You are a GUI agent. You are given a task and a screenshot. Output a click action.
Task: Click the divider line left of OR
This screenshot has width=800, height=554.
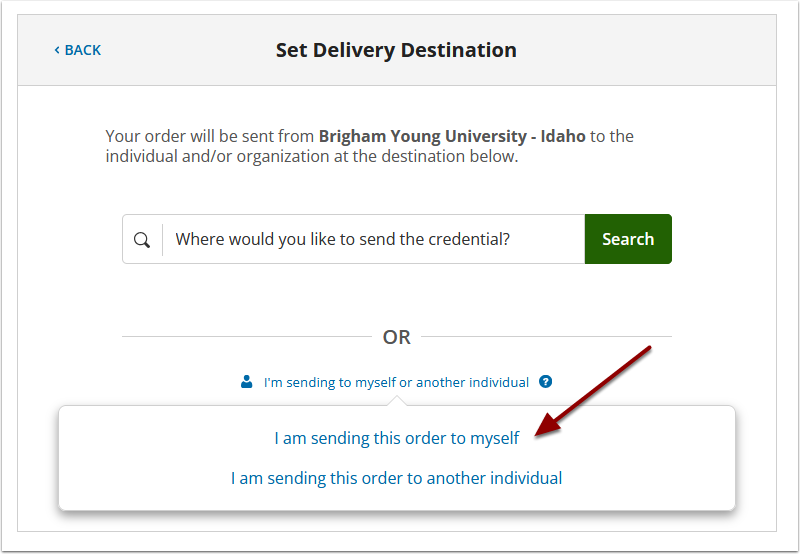tap(247, 337)
